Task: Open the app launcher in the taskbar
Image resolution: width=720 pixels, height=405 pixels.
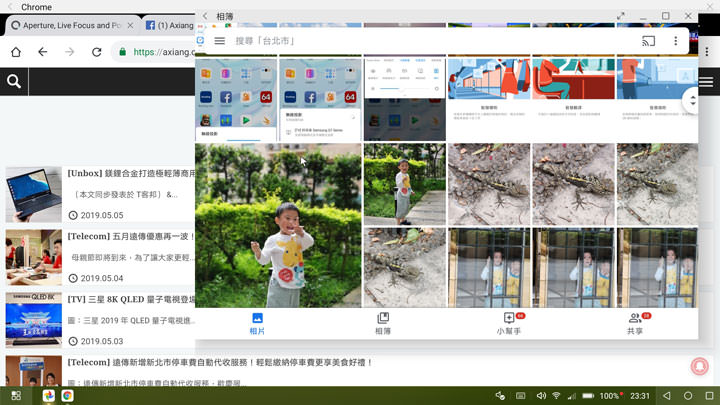Action: [x=17, y=396]
